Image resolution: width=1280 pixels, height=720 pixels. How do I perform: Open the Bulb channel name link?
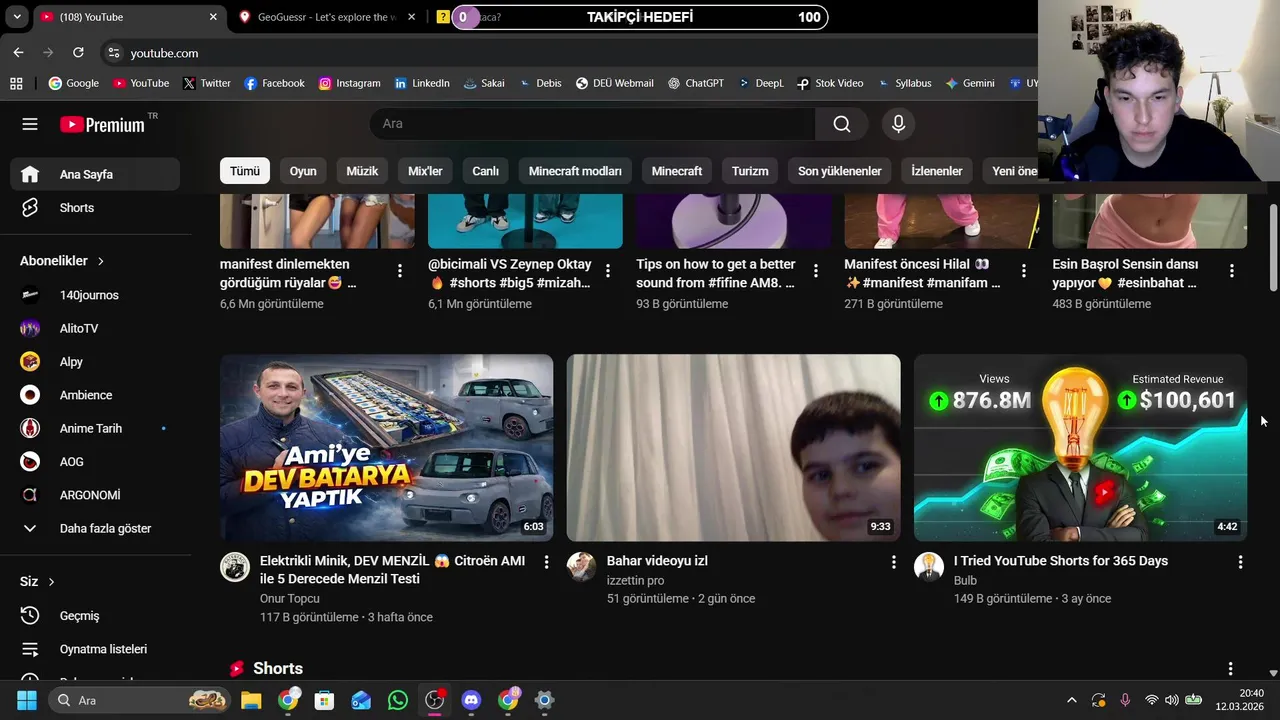coord(965,580)
